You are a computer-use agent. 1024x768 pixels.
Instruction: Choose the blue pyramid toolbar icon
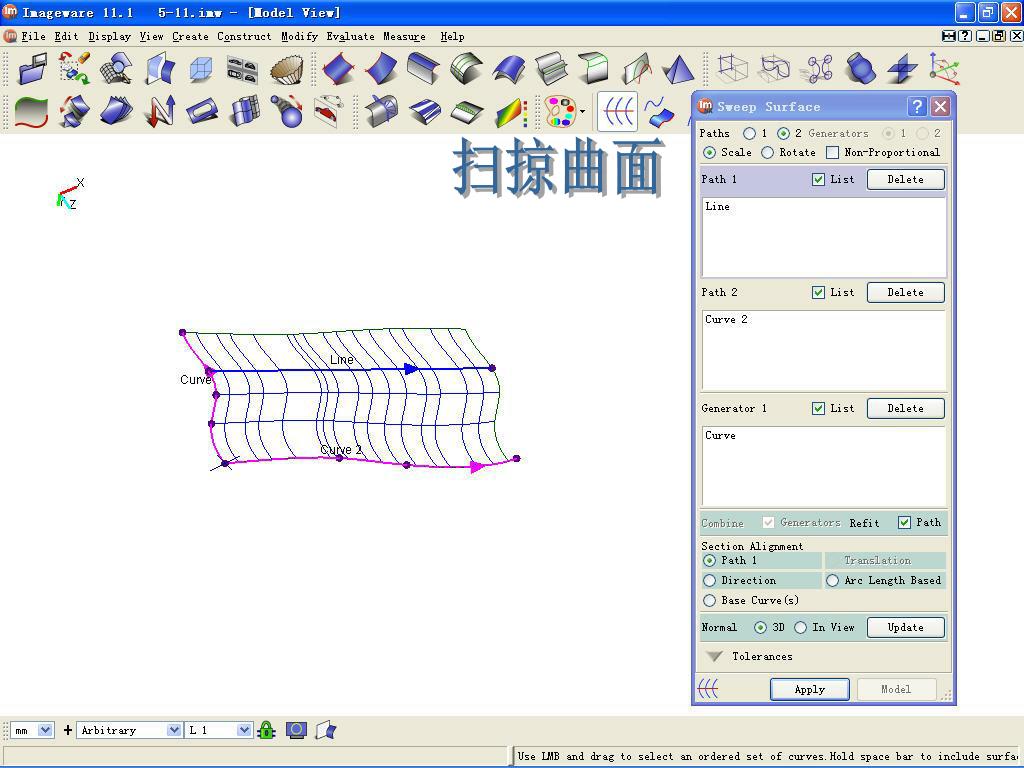click(679, 69)
